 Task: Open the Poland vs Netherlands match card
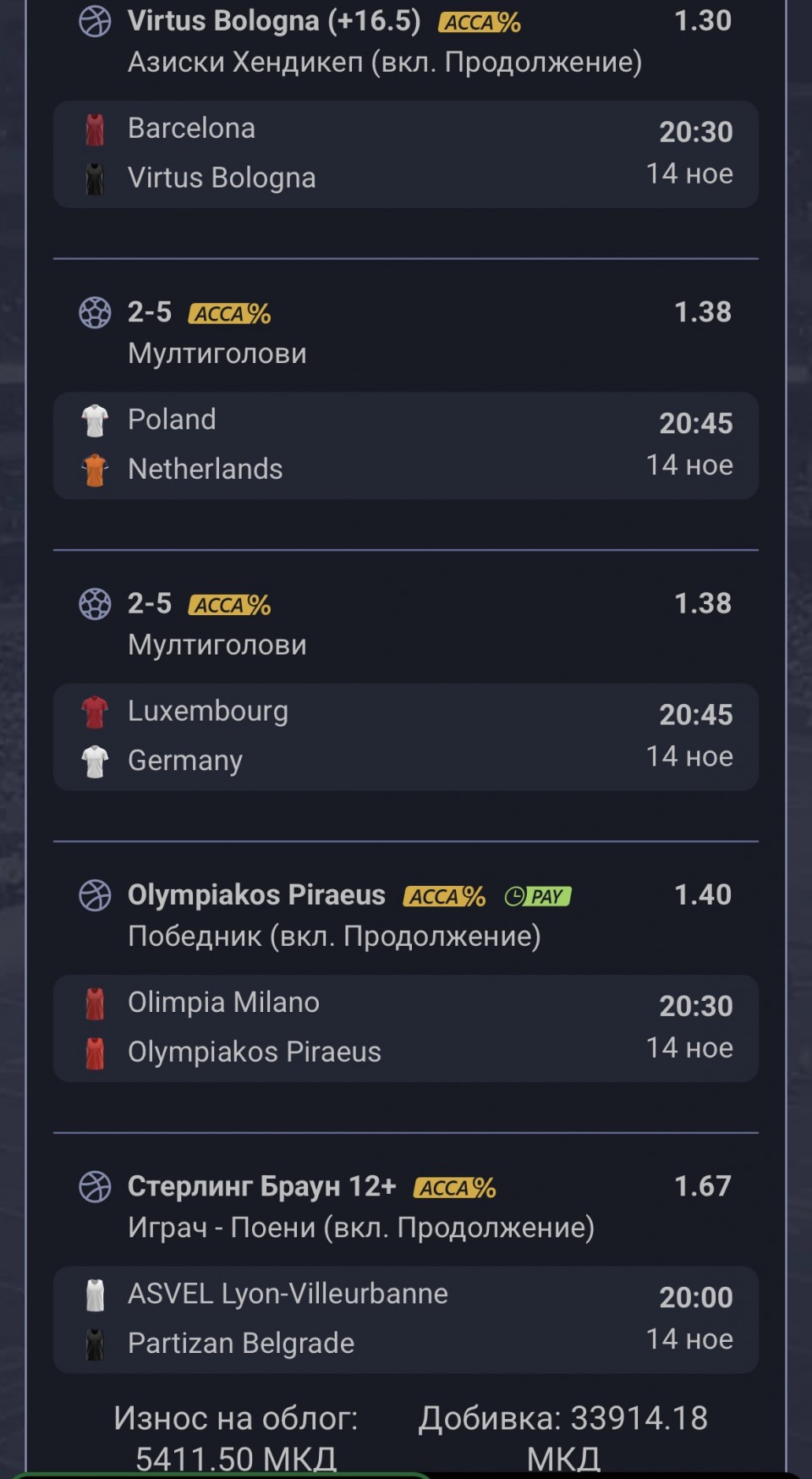[406, 445]
